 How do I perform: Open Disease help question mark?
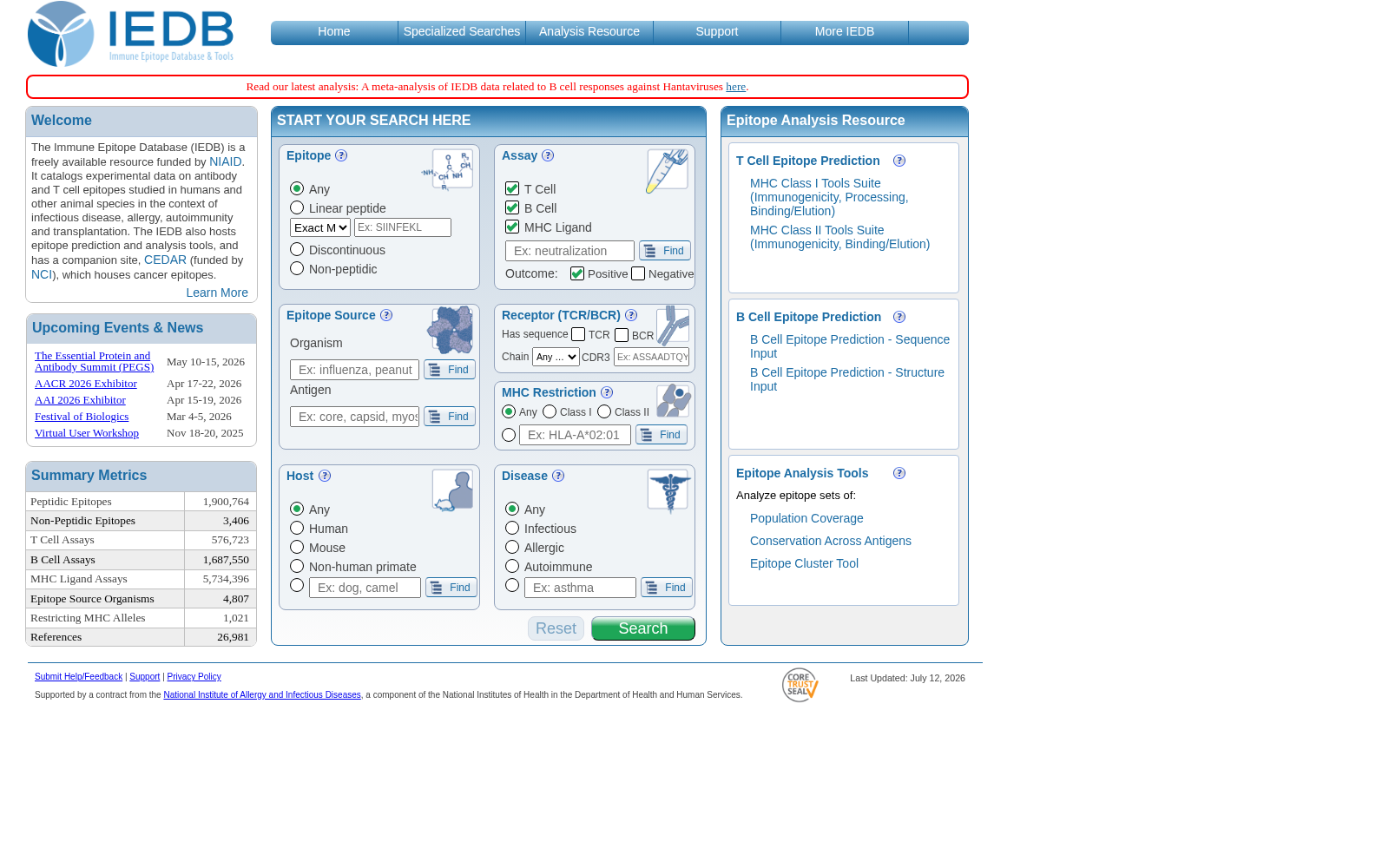coord(558,476)
